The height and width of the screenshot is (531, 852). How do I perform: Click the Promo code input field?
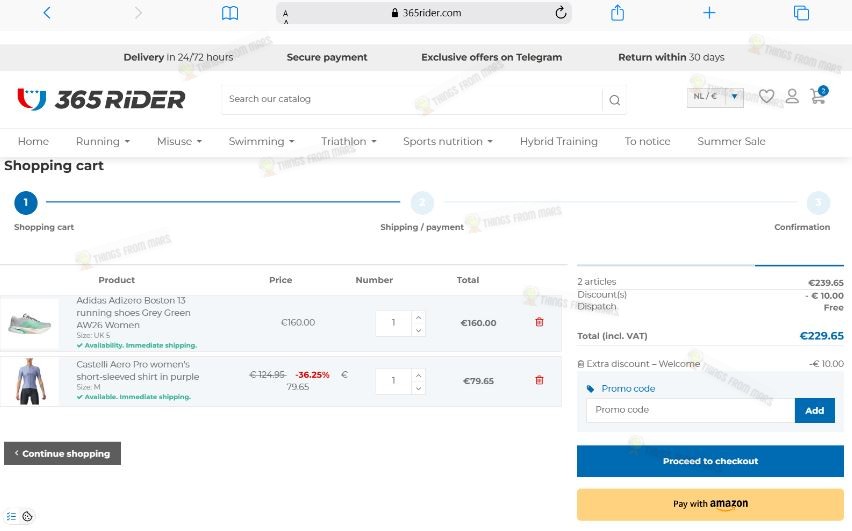pos(690,410)
